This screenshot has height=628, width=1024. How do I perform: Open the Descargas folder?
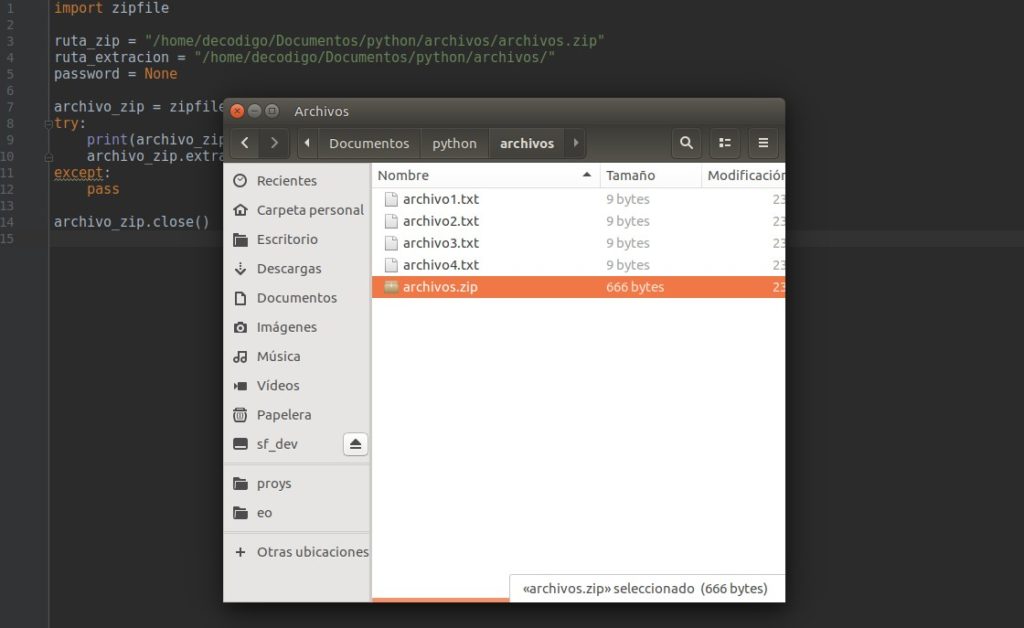coord(291,269)
